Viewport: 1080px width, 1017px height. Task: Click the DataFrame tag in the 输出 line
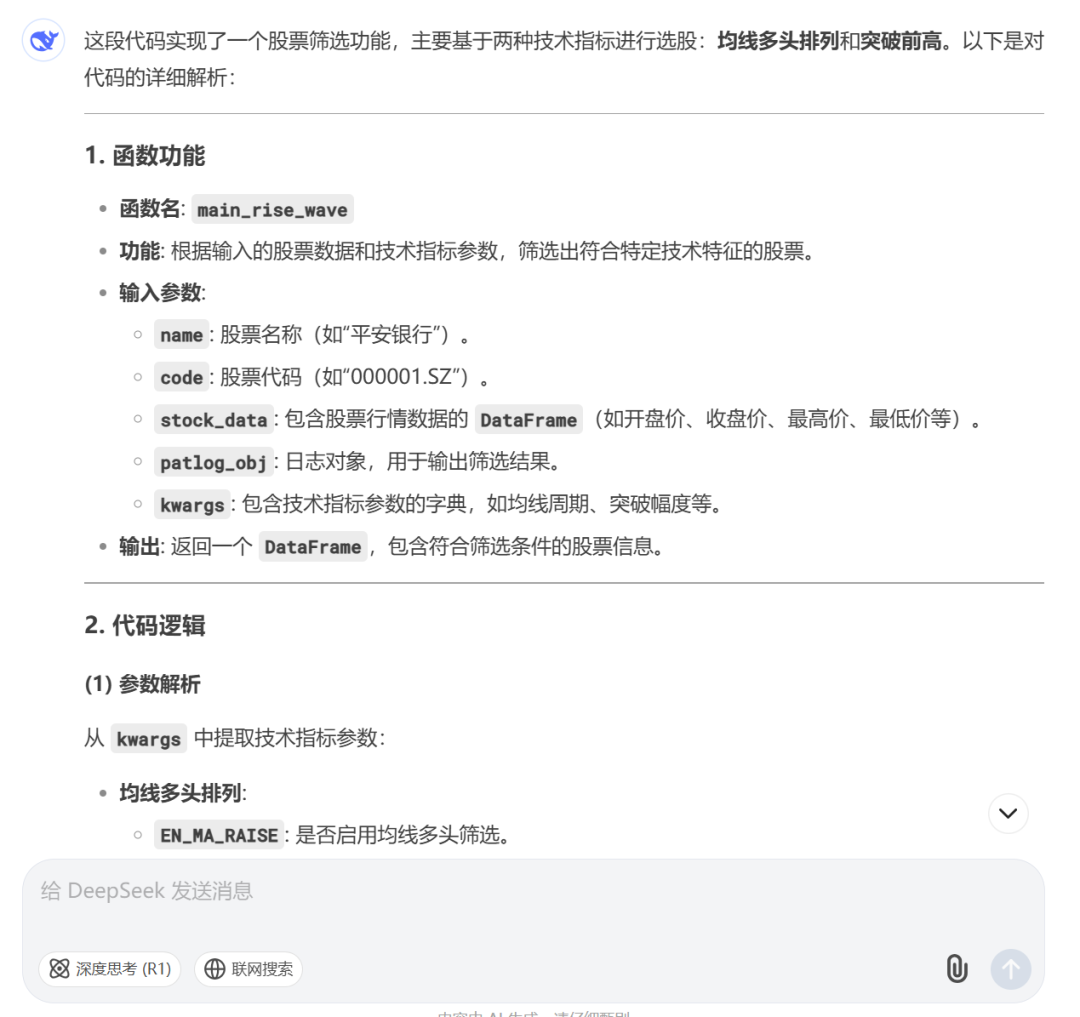[313, 547]
